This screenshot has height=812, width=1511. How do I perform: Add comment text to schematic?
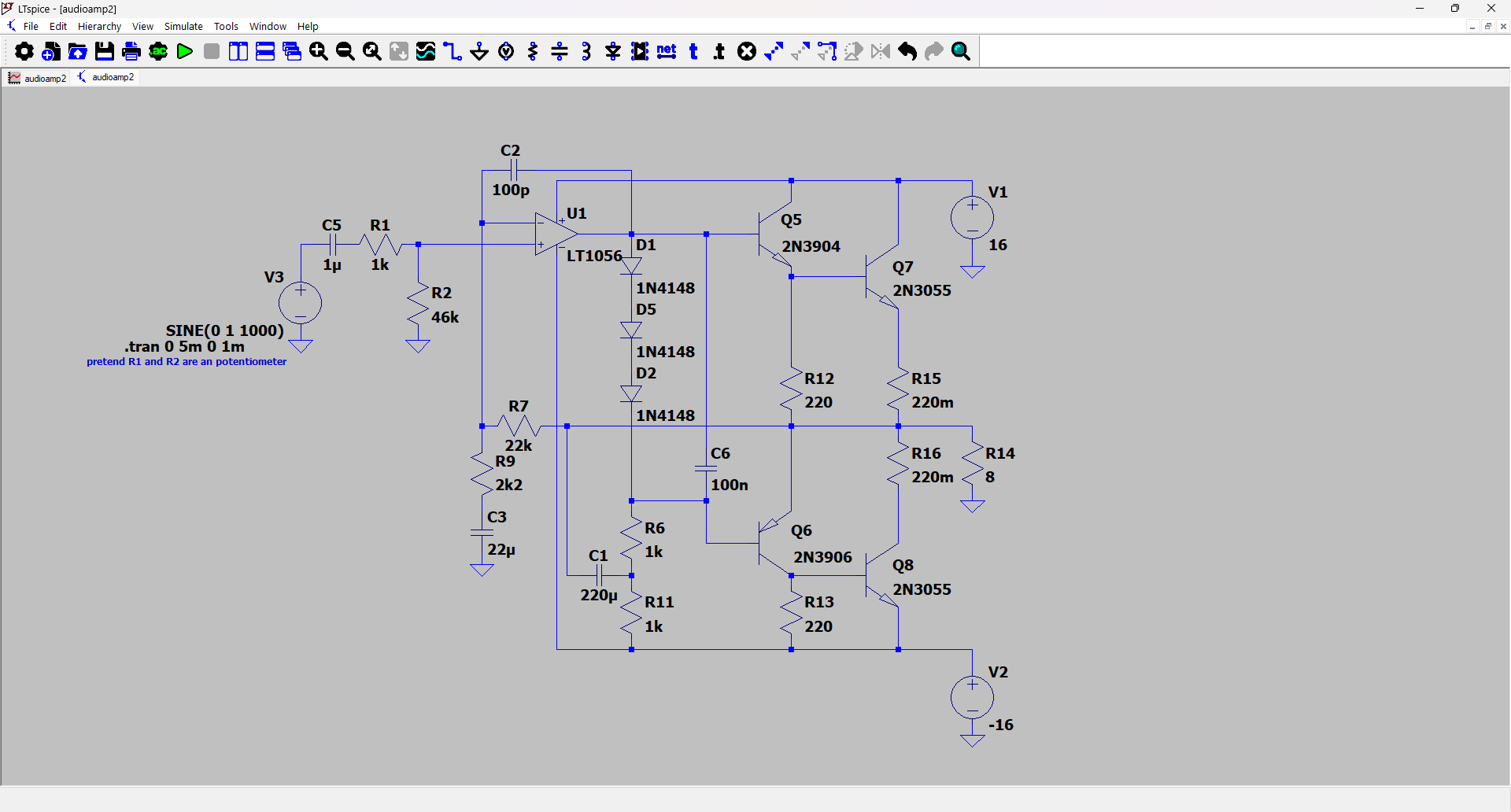[693, 52]
